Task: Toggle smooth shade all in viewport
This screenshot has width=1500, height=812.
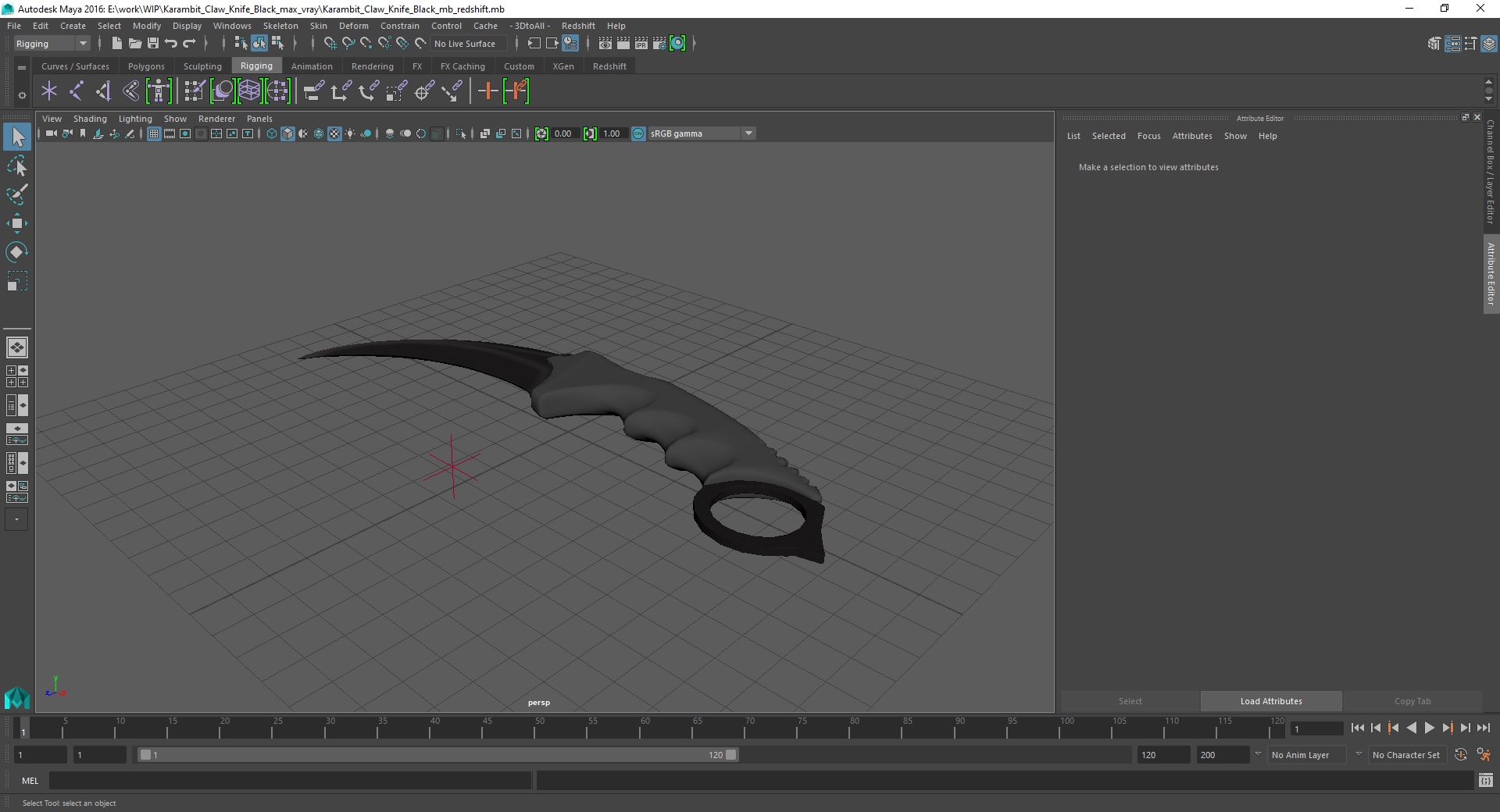Action: coord(287,134)
